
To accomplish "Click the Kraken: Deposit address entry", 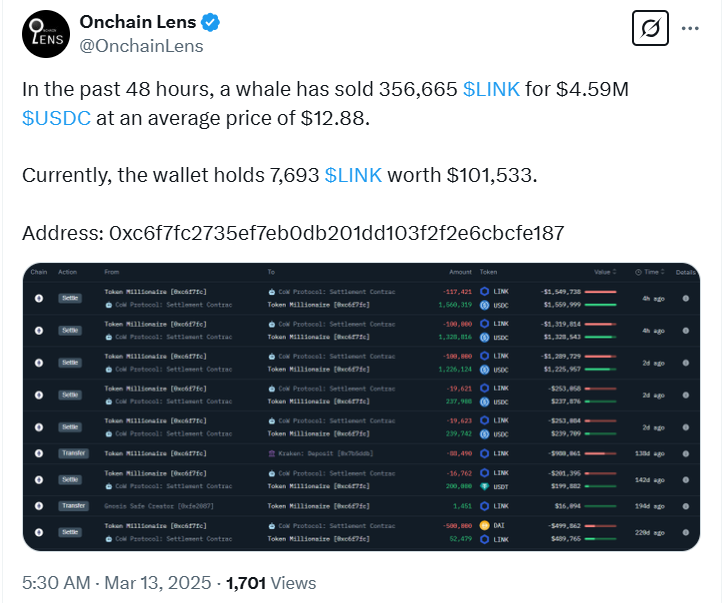I will click(310, 453).
